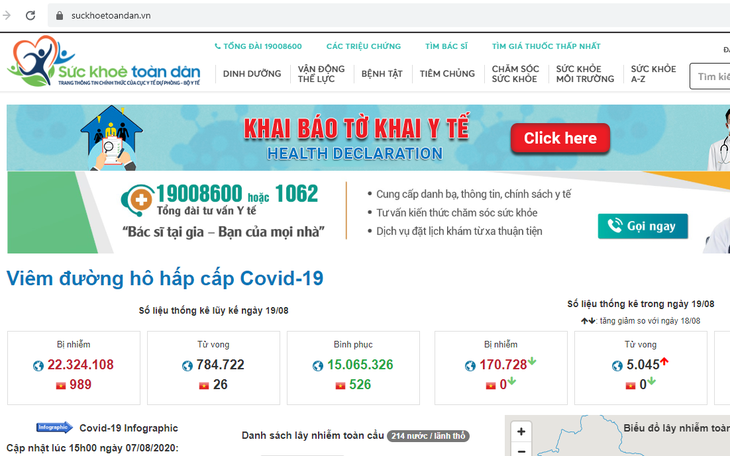Click the Số liệu thống kê lũy kế ngày 19/08 label
The width and height of the screenshot is (730, 456).
[213, 311]
